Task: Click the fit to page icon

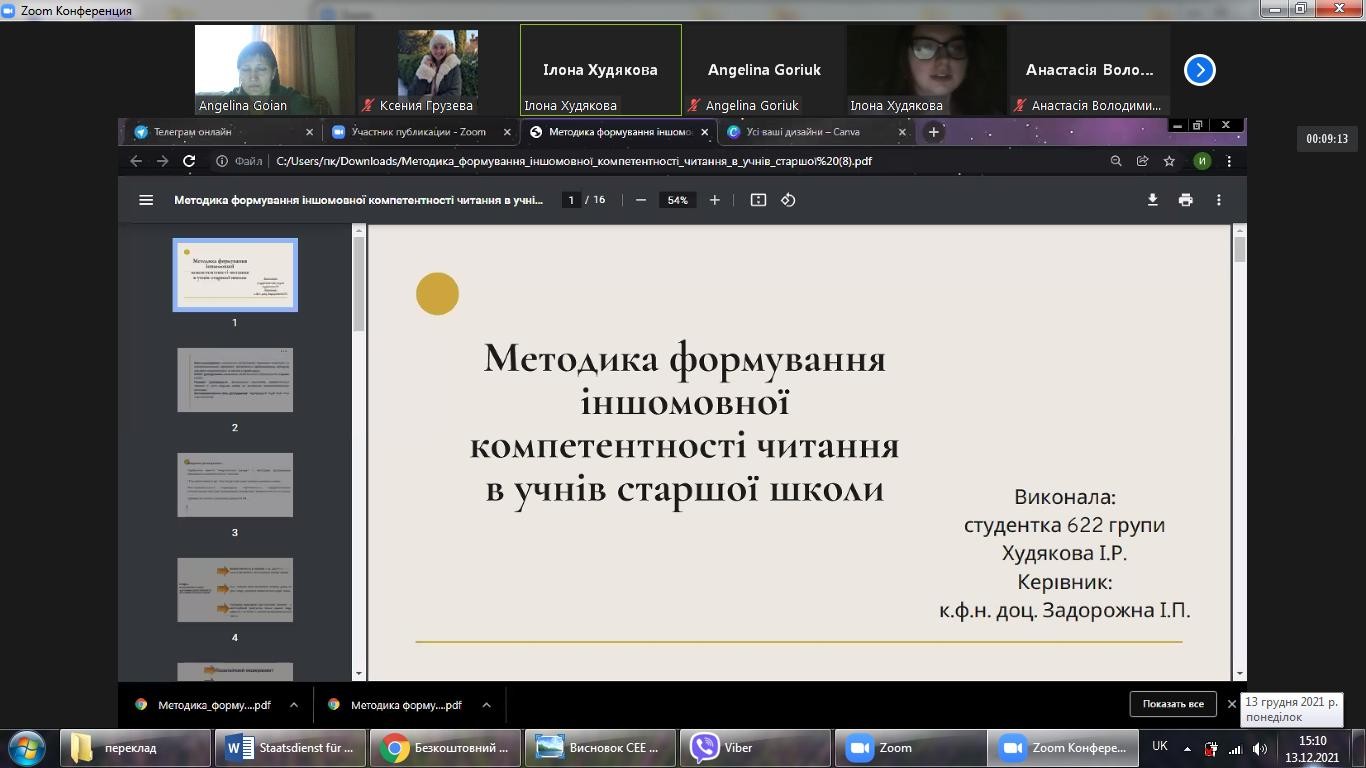Action: 758,200
